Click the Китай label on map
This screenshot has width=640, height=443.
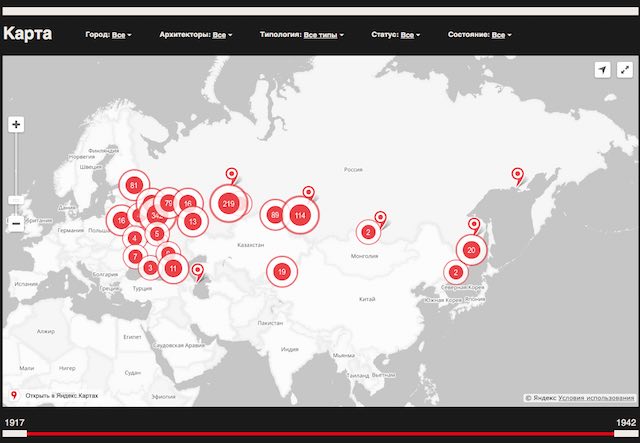point(367,299)
